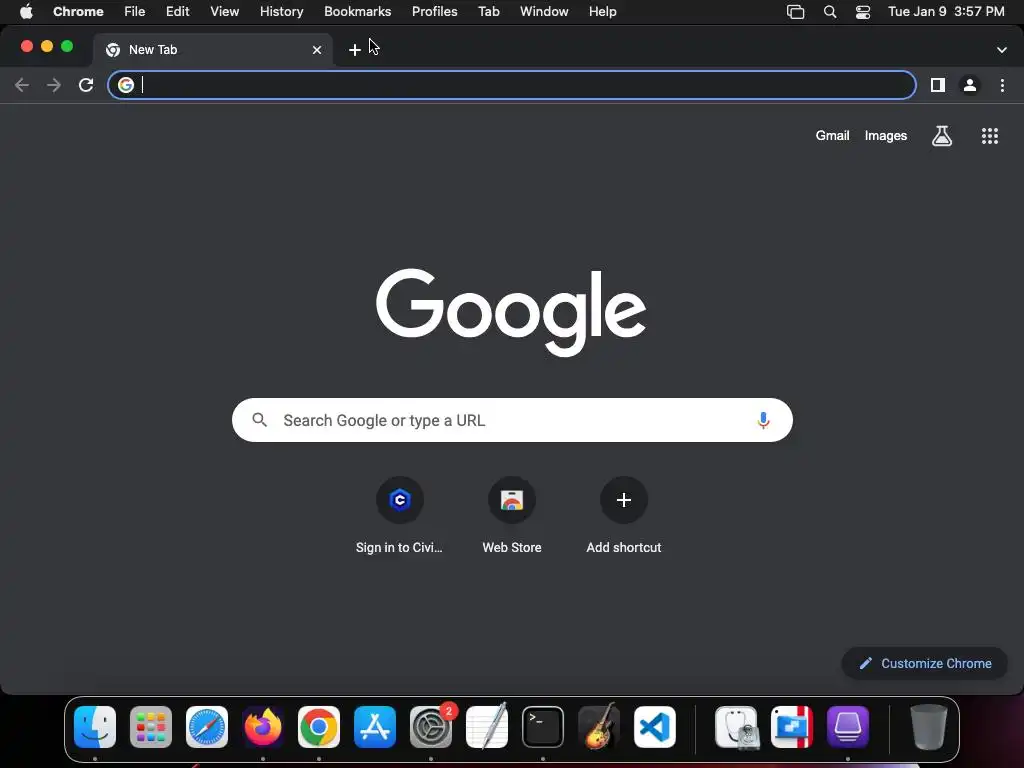The width and height of the screenshot is (1024, 768).
Task: Click the forward navigation arrow
Action: pyautogui.click(x=54, y=85)
